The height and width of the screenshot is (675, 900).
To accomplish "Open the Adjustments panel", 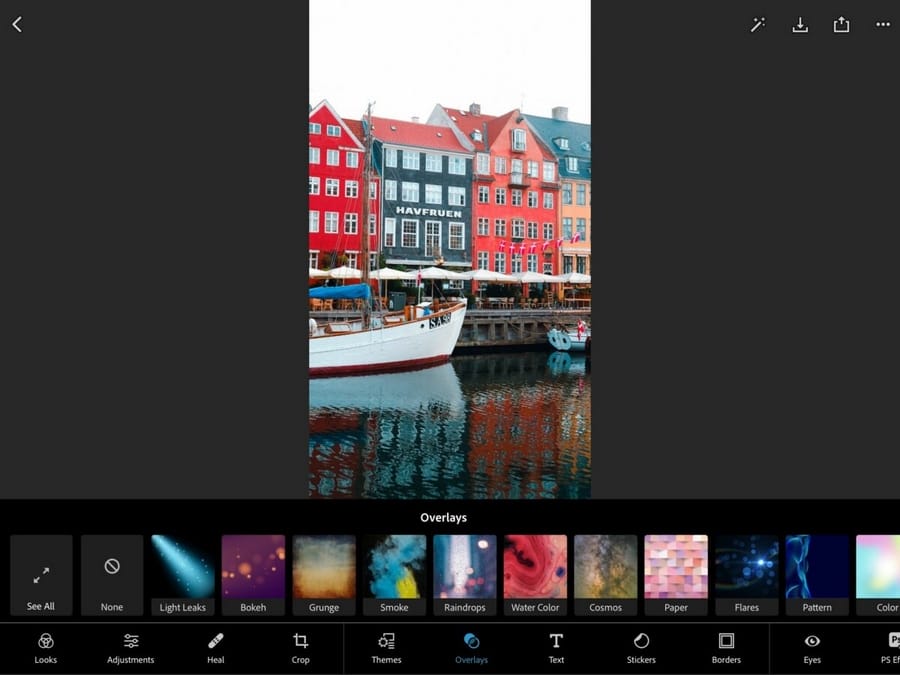I will pos(130,648).
